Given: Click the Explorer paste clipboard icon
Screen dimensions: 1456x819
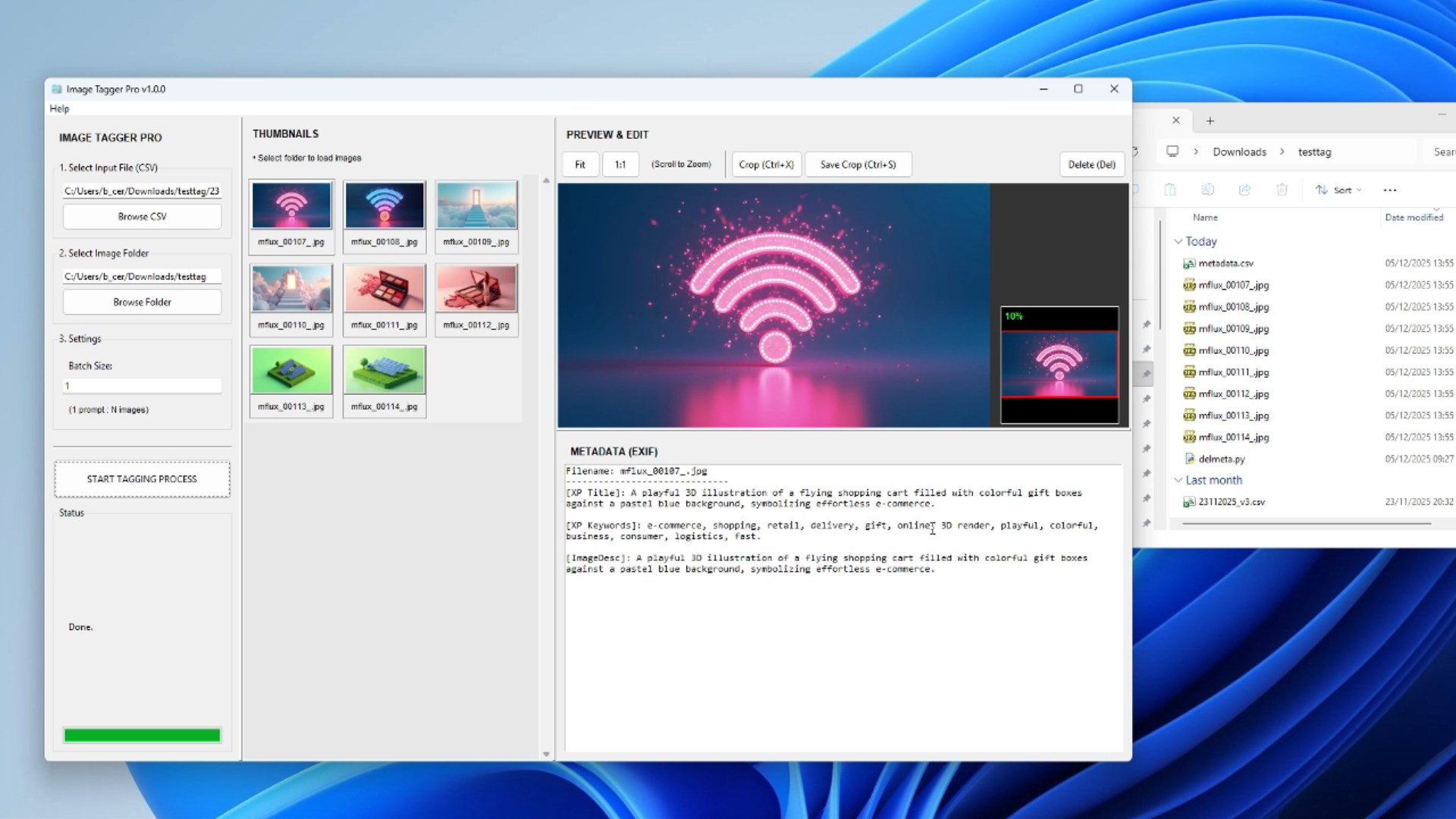Looking at the screenshot, I should tap(1170, 190).
